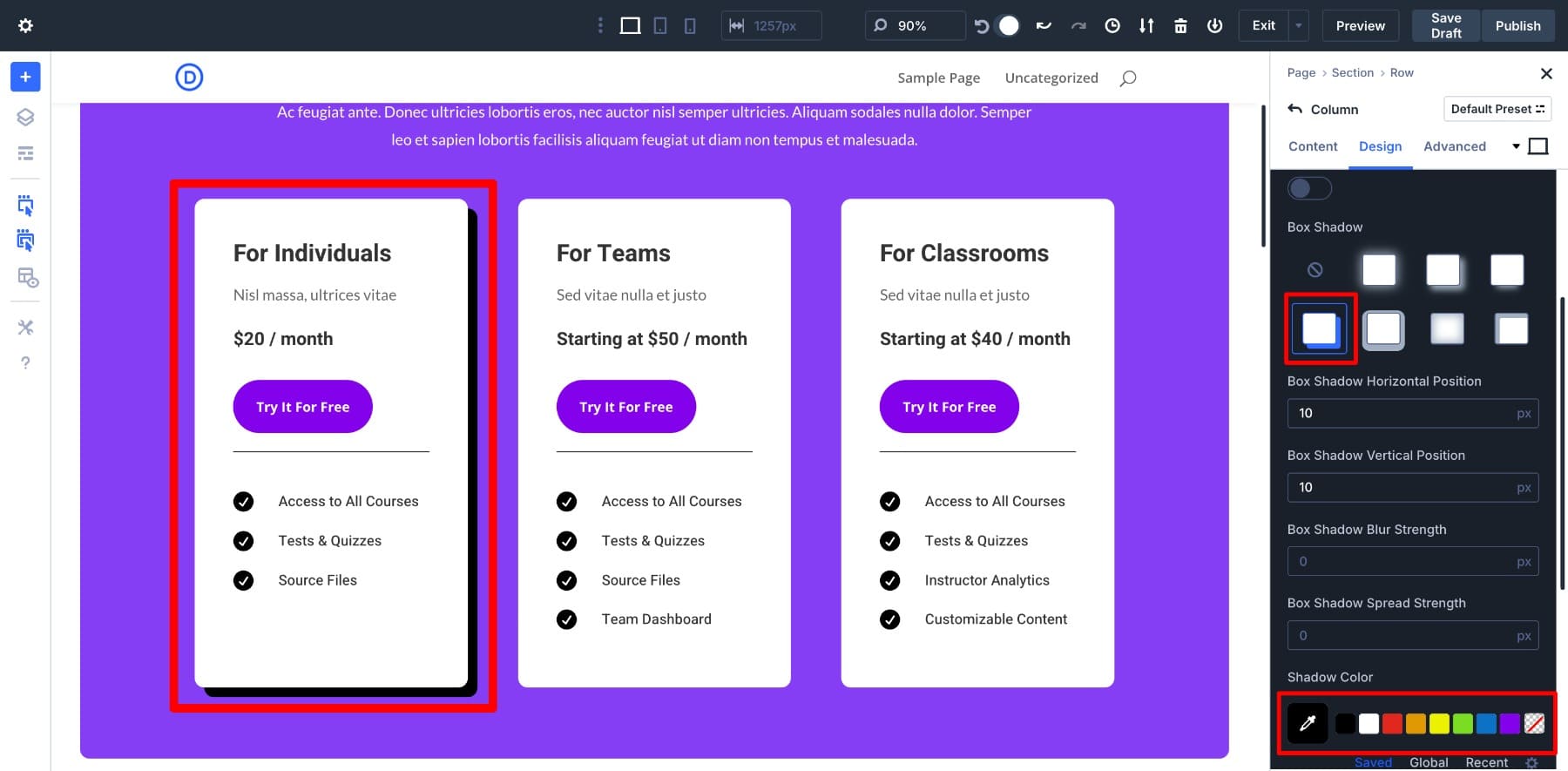
Task: Click the trash icon in the top toolbar
Action: tap(1180, 25)
